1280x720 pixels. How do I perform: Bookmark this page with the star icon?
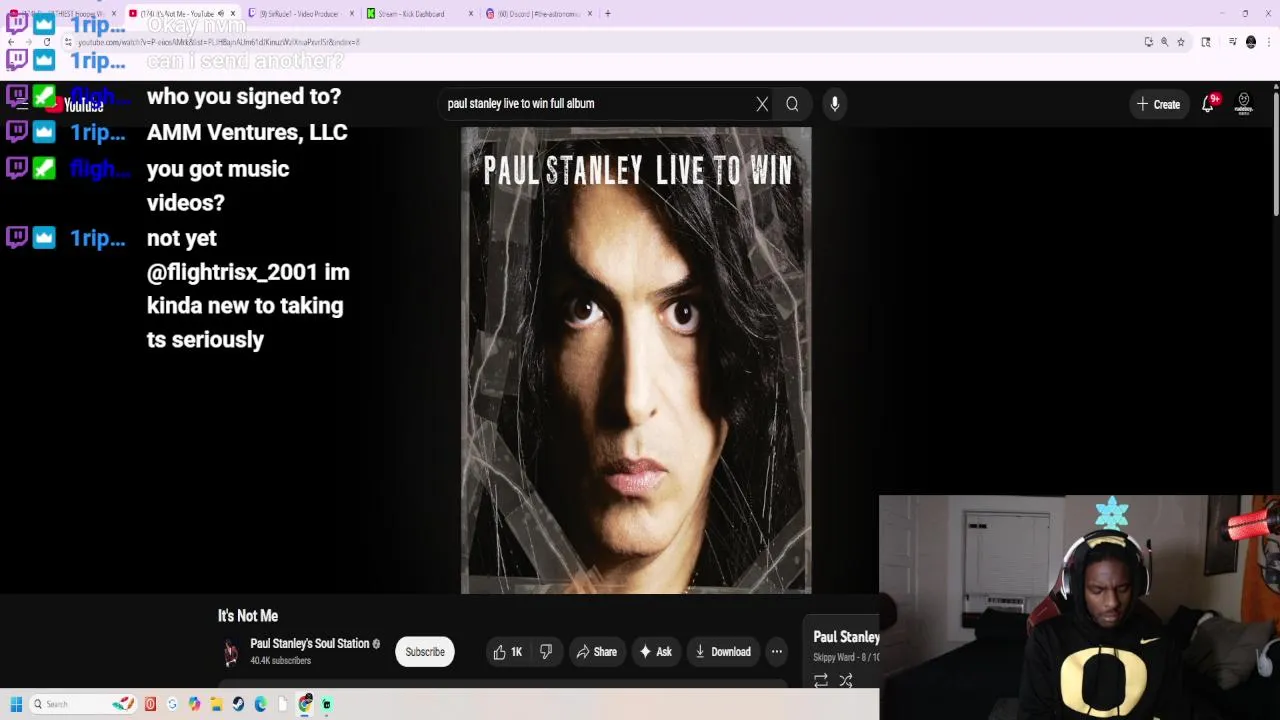tap(1181, 42)
